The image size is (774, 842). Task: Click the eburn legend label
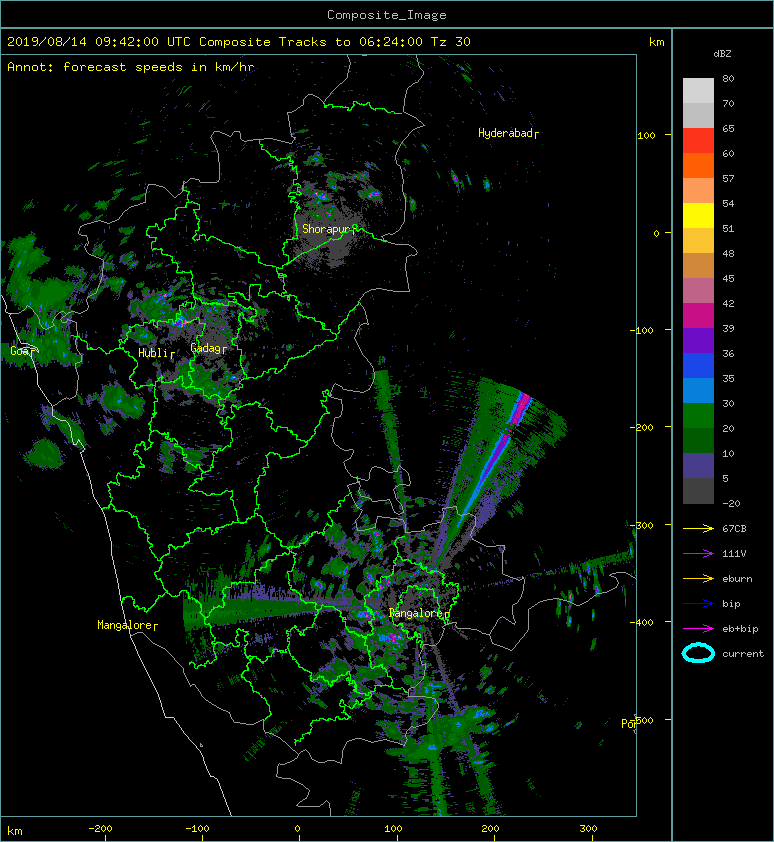click(x=737, y=579)
